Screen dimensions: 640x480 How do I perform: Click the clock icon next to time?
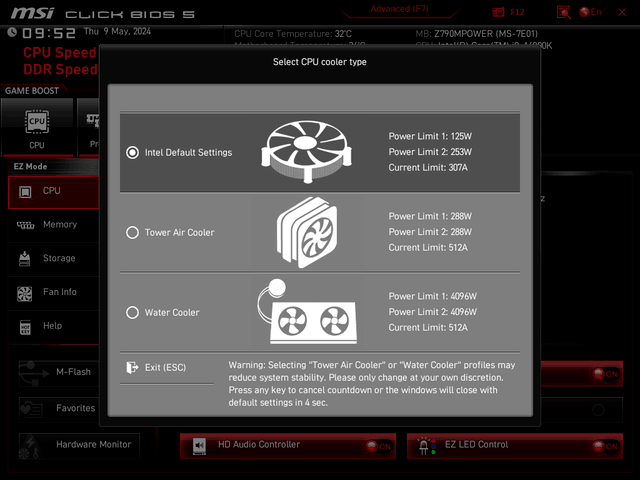12,32
